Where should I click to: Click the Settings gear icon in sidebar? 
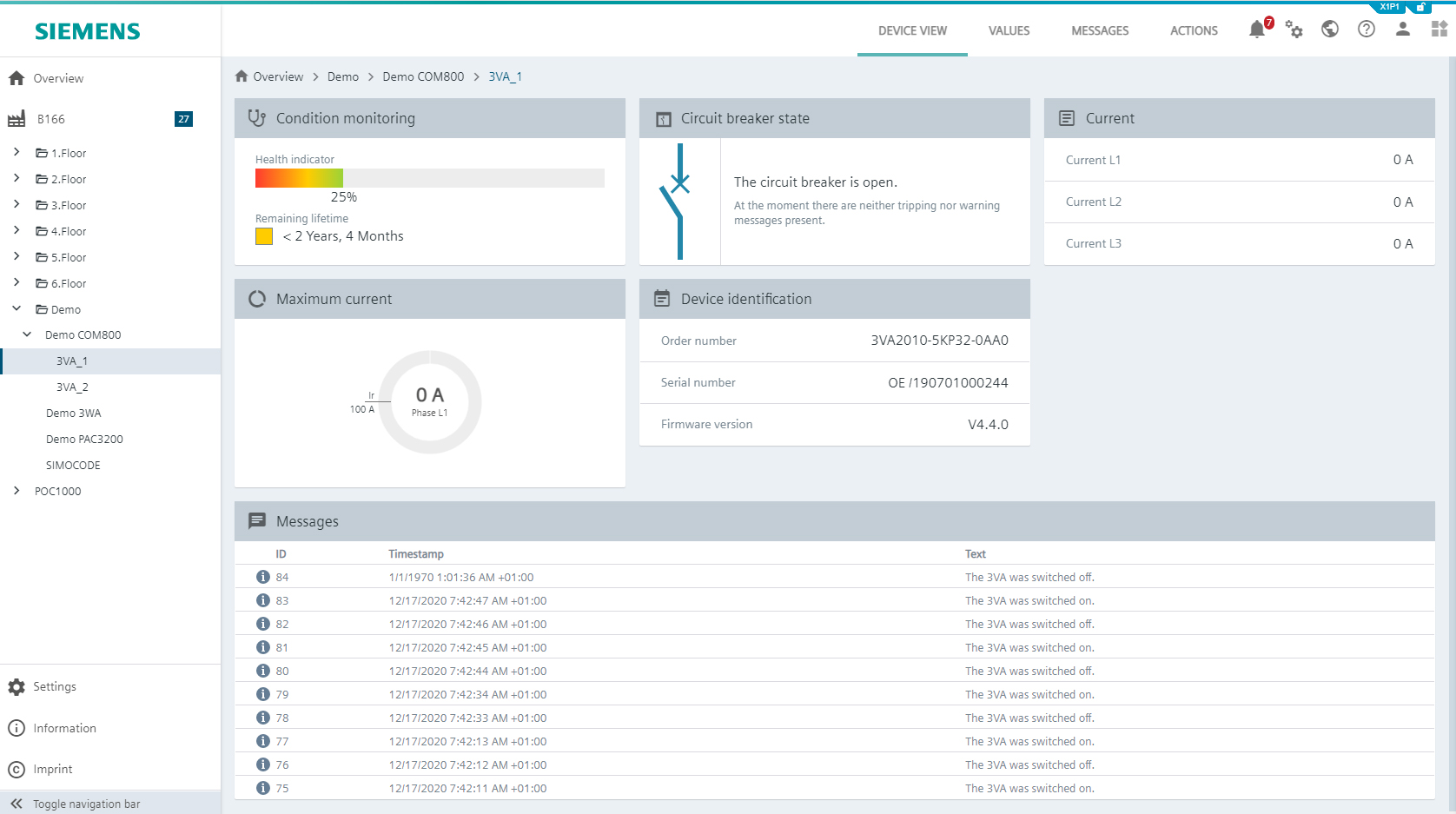17,687
